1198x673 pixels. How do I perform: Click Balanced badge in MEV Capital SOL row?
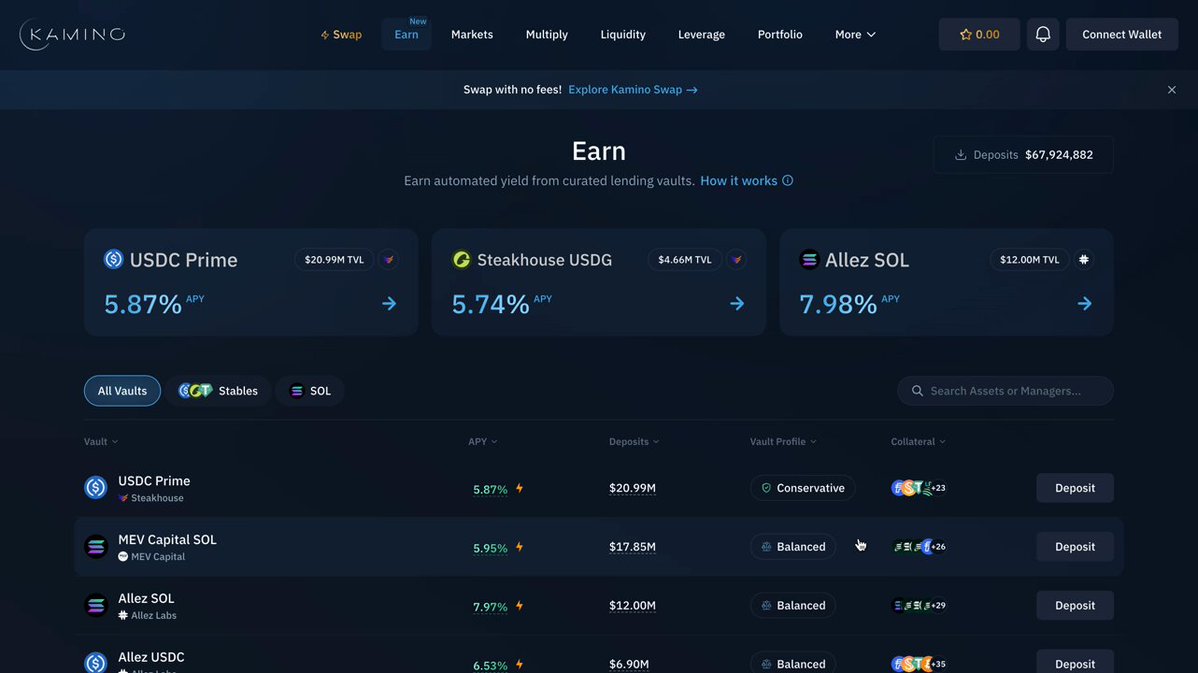[x=793, y=546]
